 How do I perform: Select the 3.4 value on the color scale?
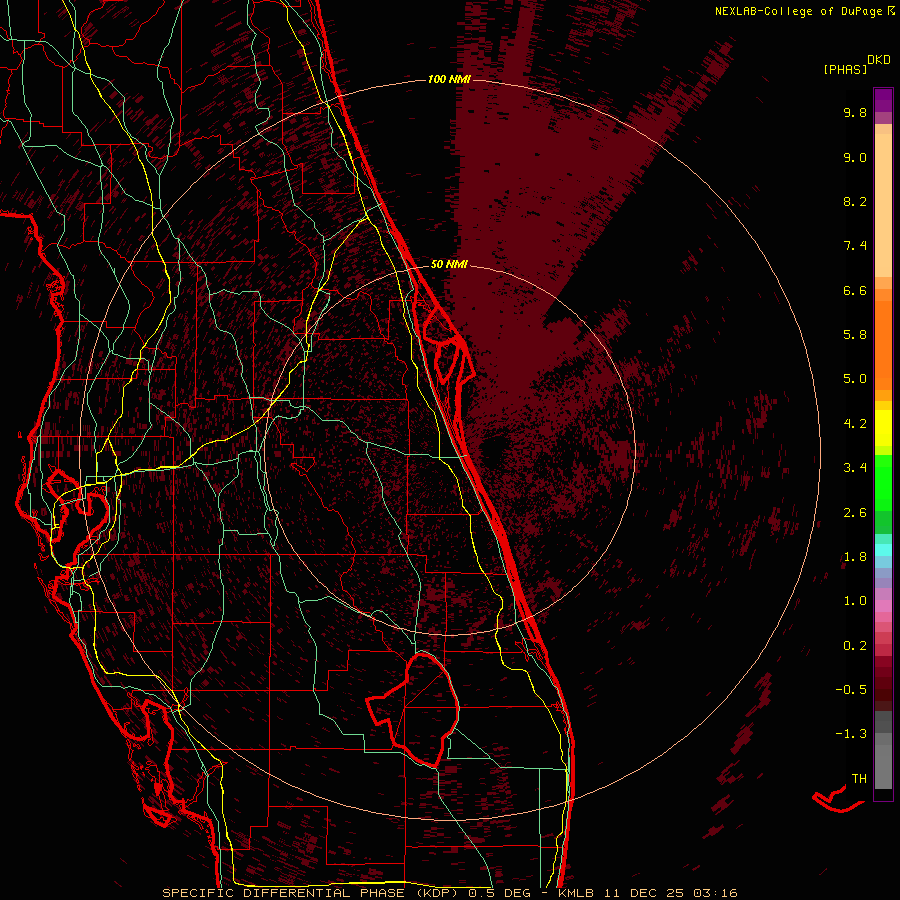click(855, 468)
